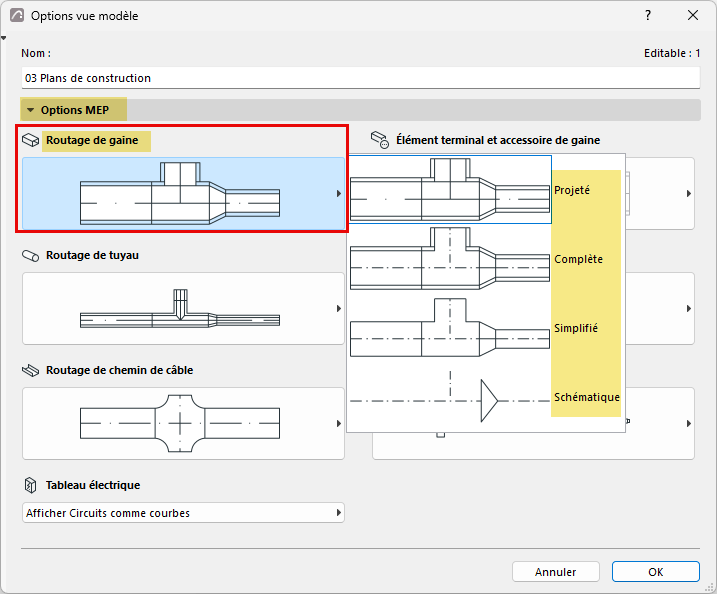Open the Routage de gaine display dropdown

(x=183, y=193)
